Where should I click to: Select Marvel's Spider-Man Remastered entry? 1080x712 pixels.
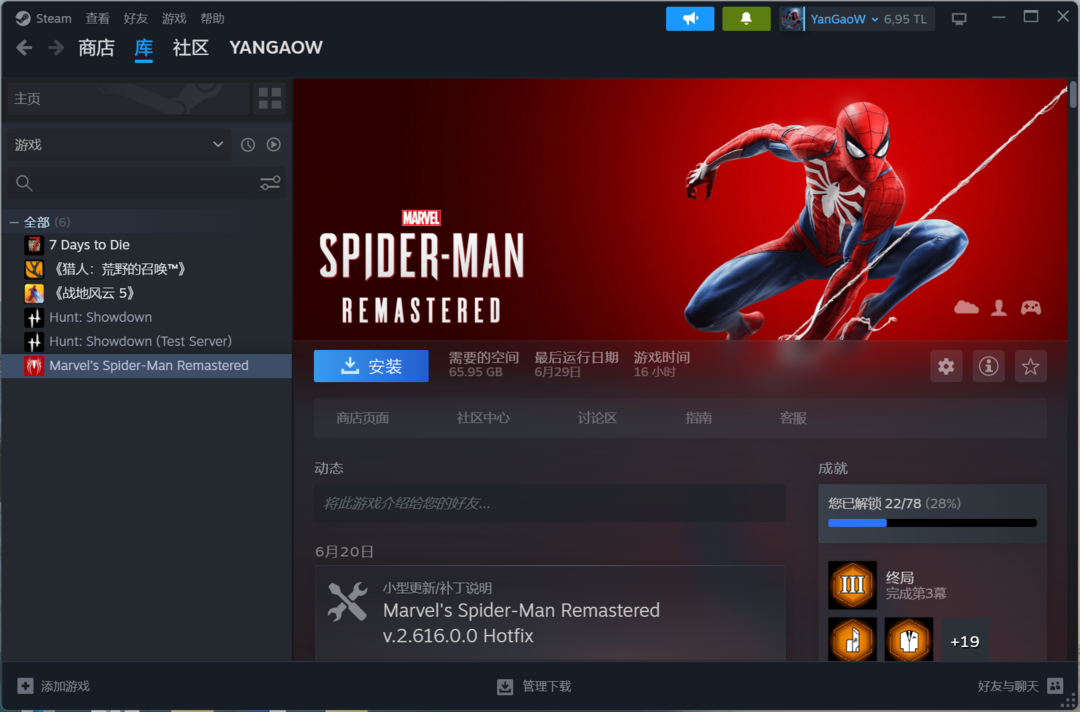pyautogui.click(x=146, y=366)
